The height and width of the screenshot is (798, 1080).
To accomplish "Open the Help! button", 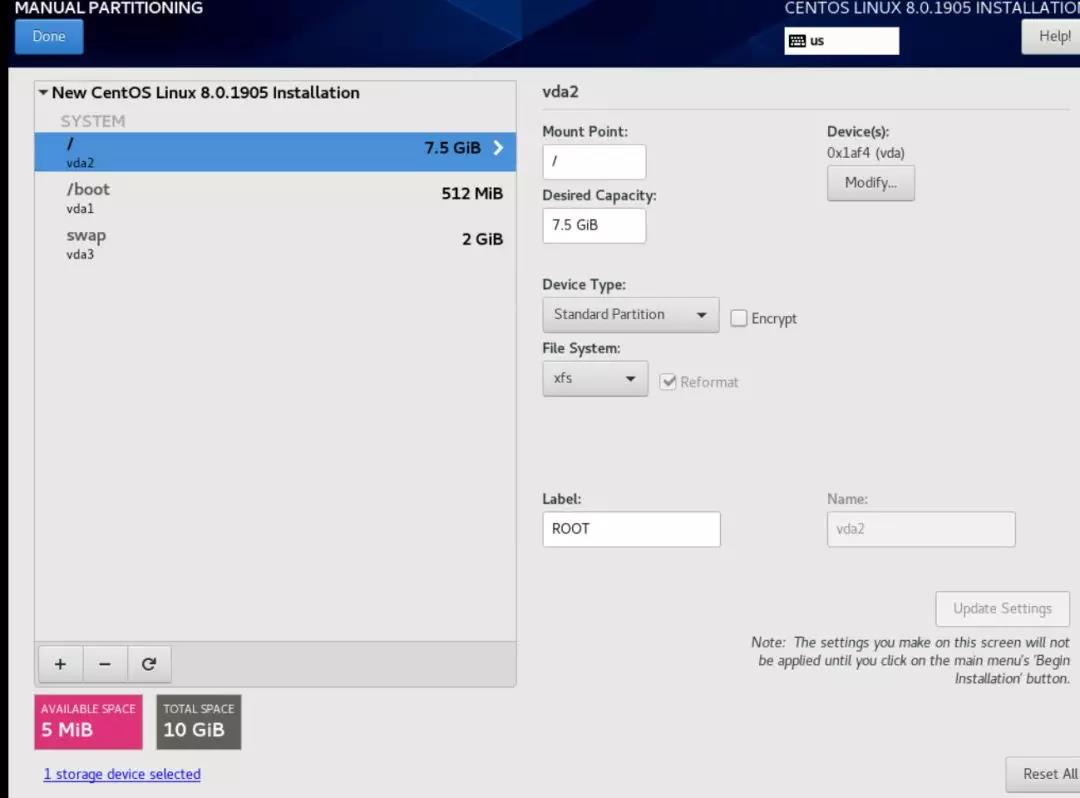I will (x=1051, y=36).
